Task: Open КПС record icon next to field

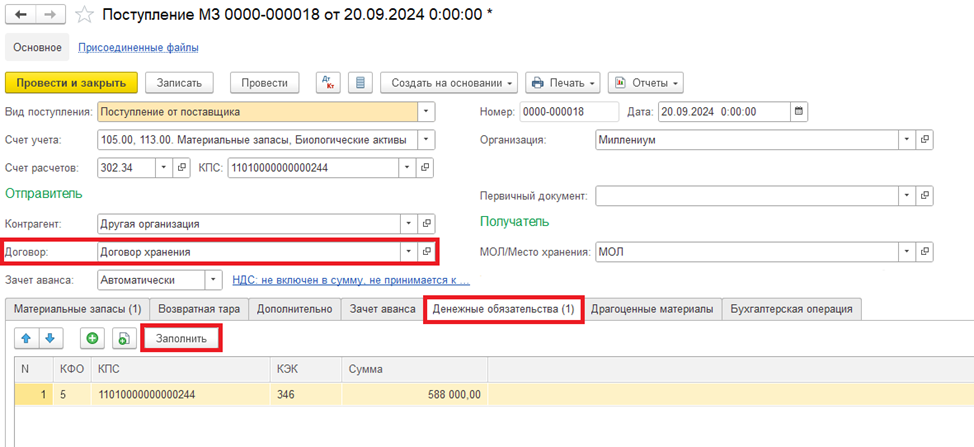Action: click(426, 167)
